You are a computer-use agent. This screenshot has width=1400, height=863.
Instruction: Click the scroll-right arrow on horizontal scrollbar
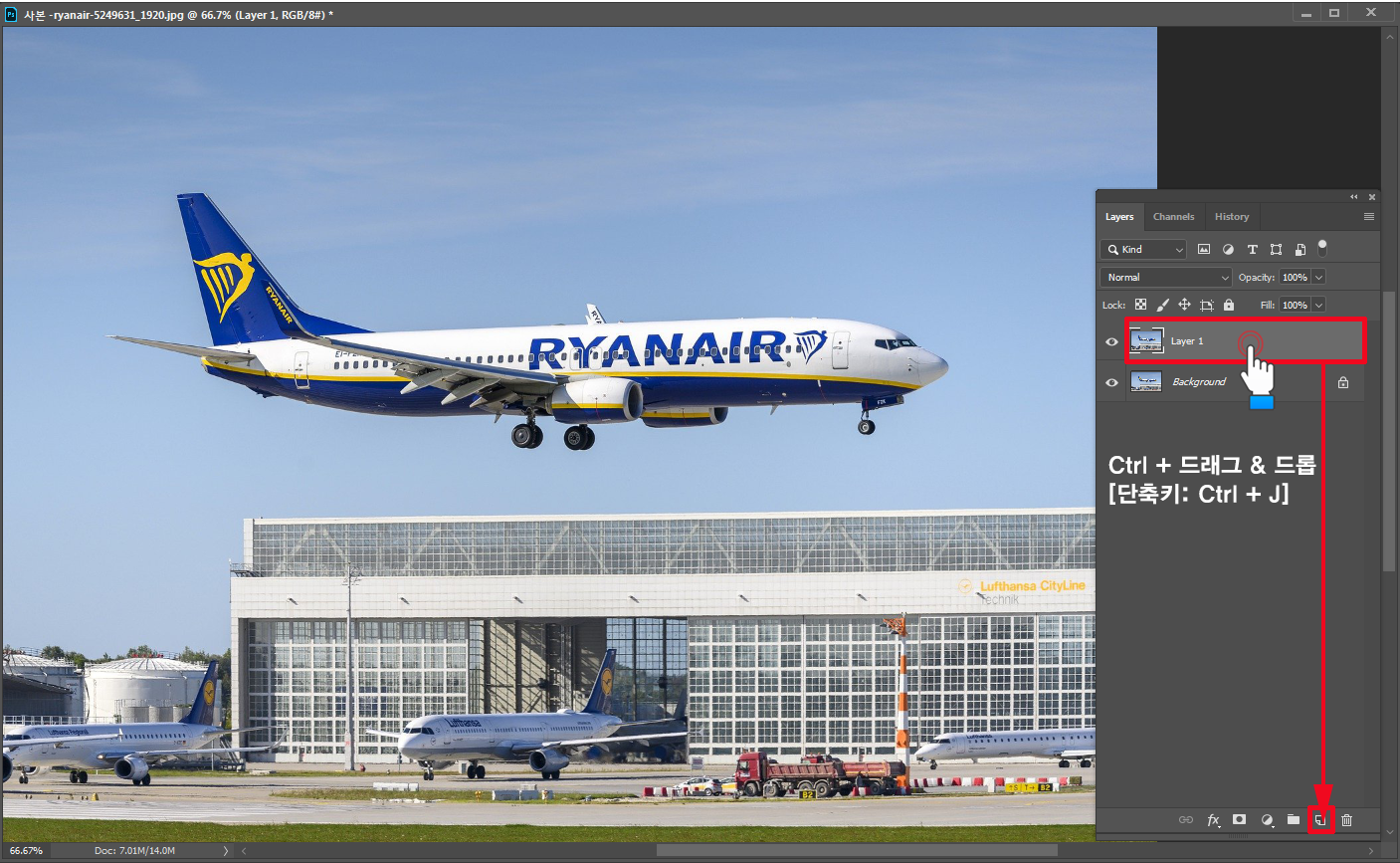pos(1372,851)
